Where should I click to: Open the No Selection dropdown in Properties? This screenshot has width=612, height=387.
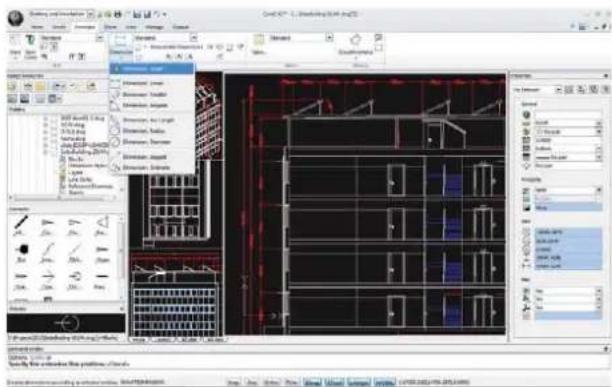(x=537, y=90)
